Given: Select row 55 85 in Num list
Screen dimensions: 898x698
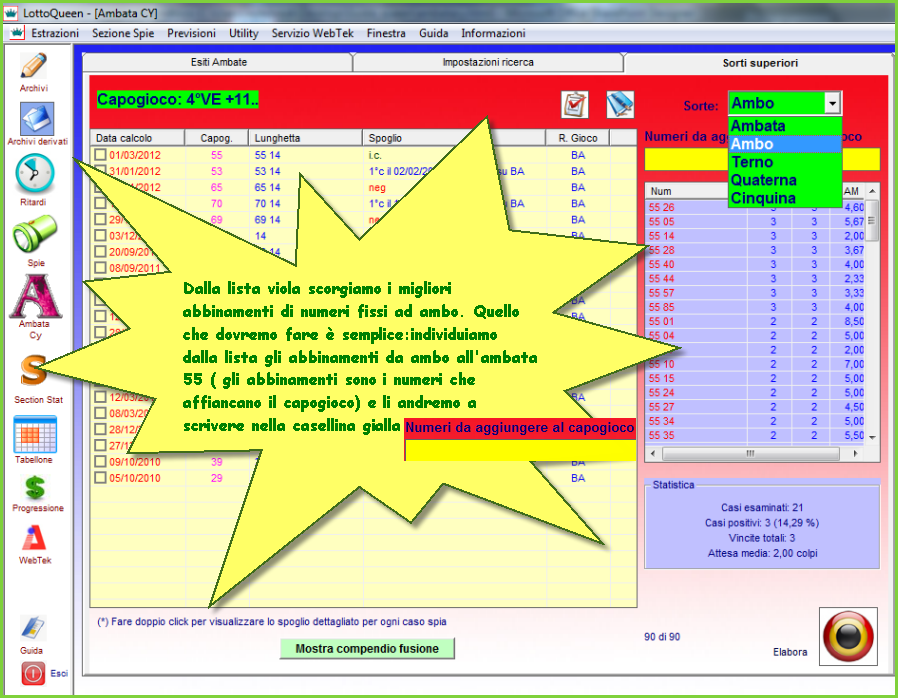Looking at the screenshot, I should tap(755, 307).
